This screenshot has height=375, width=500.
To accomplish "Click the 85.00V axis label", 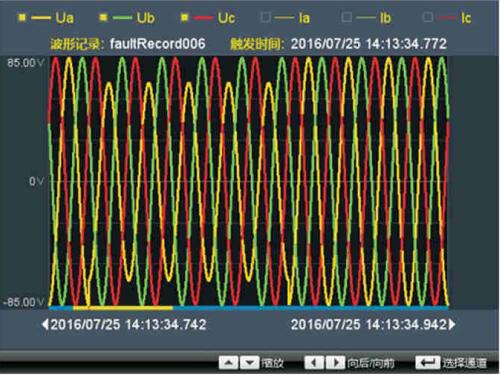I will click(26, 63).
